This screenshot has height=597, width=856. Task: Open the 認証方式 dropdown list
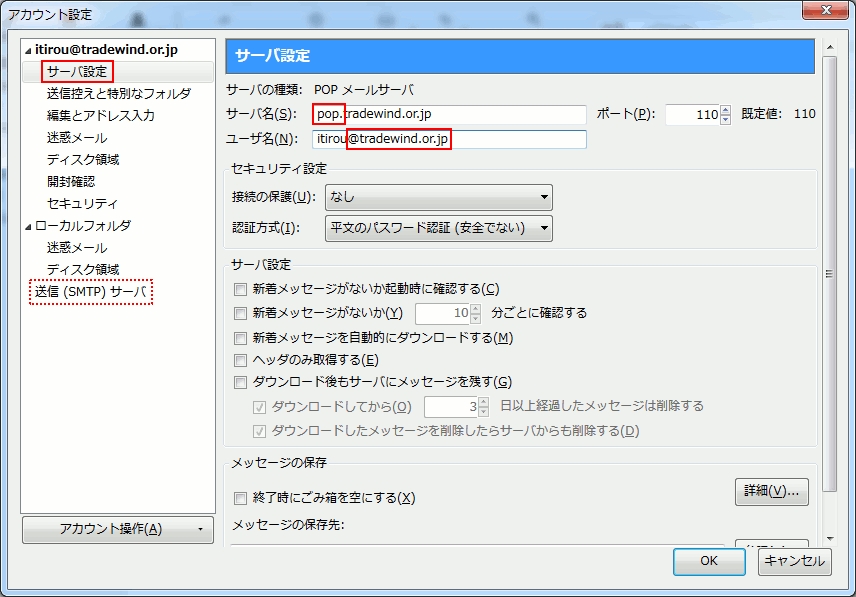pyautogui.click(x=439, y=228)
